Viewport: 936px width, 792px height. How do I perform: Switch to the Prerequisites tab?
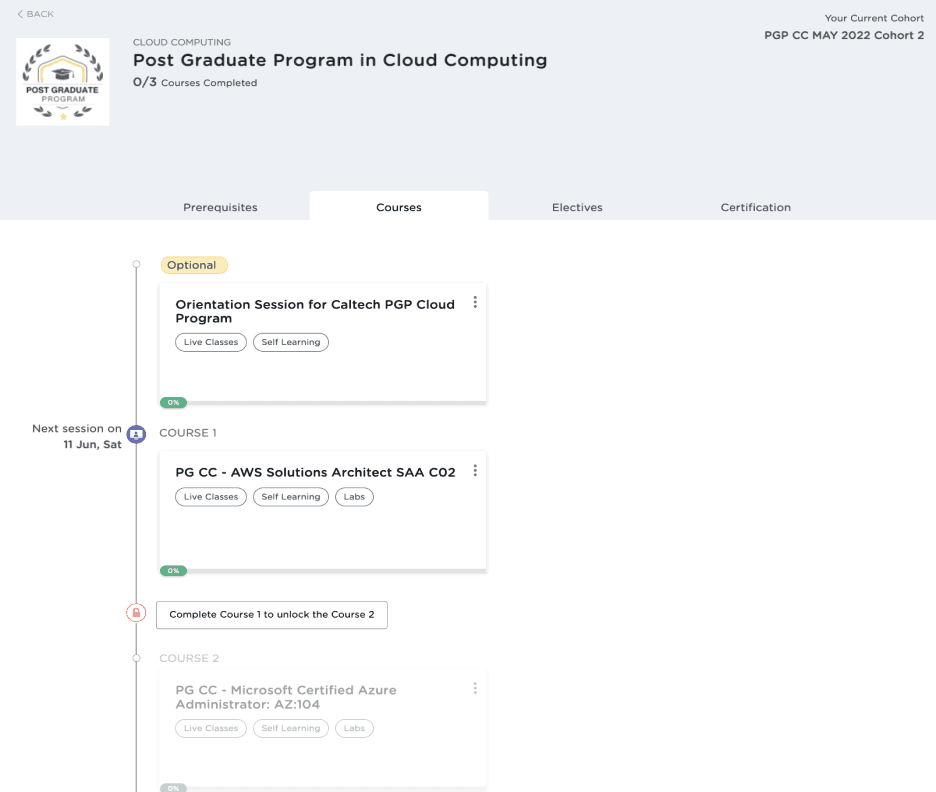[x=220, y=207]
